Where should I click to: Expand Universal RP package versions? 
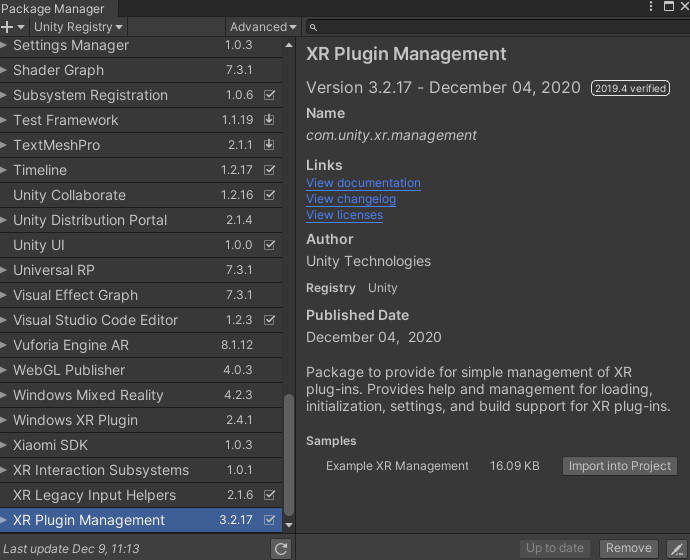tap(4, 270)
